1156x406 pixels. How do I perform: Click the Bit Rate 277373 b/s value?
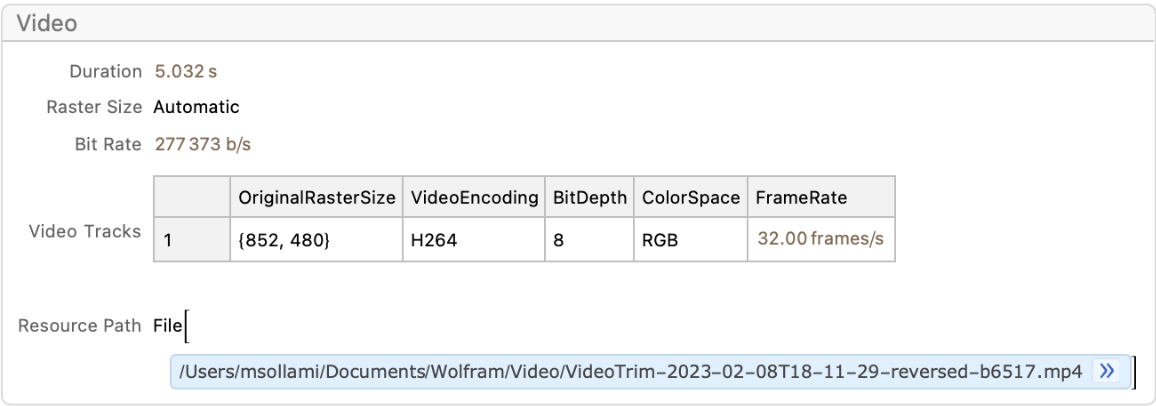[202, 143]
